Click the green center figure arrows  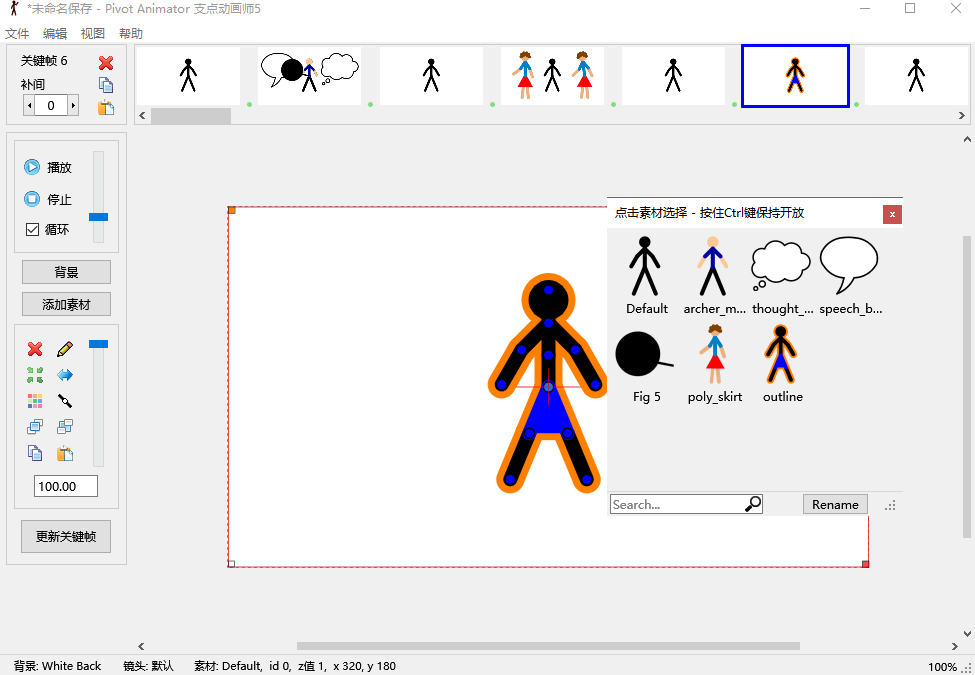tap(35, 375)
